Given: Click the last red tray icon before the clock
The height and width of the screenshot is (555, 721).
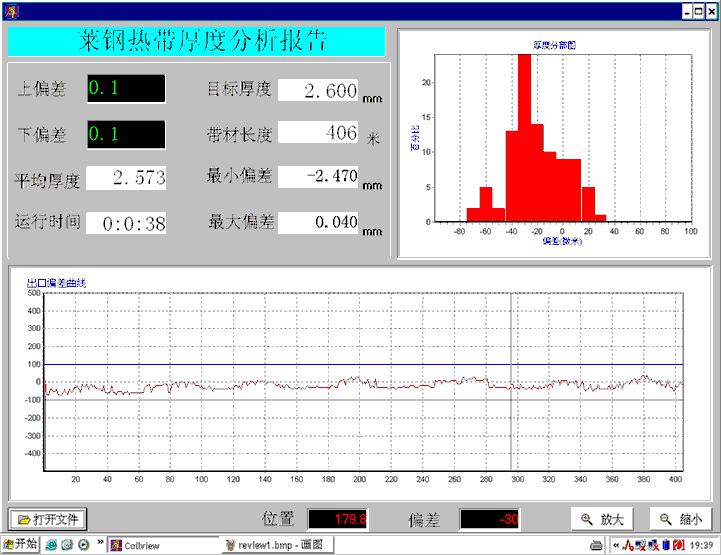Looking at the screenshot, I should pyautogui.click(x=679, y=546).
